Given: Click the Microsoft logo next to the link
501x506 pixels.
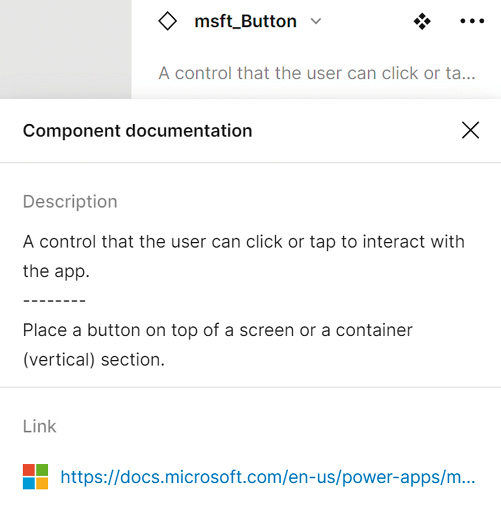Looking at the screenshot, I should 35,476.
